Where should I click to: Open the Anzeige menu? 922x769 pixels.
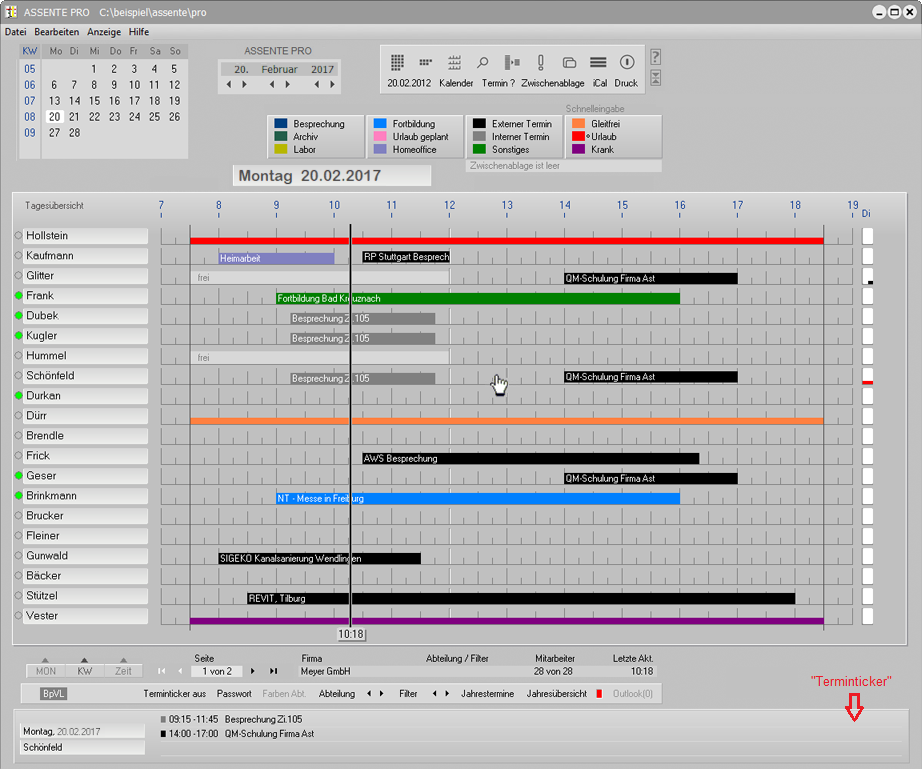click(104, 32)
